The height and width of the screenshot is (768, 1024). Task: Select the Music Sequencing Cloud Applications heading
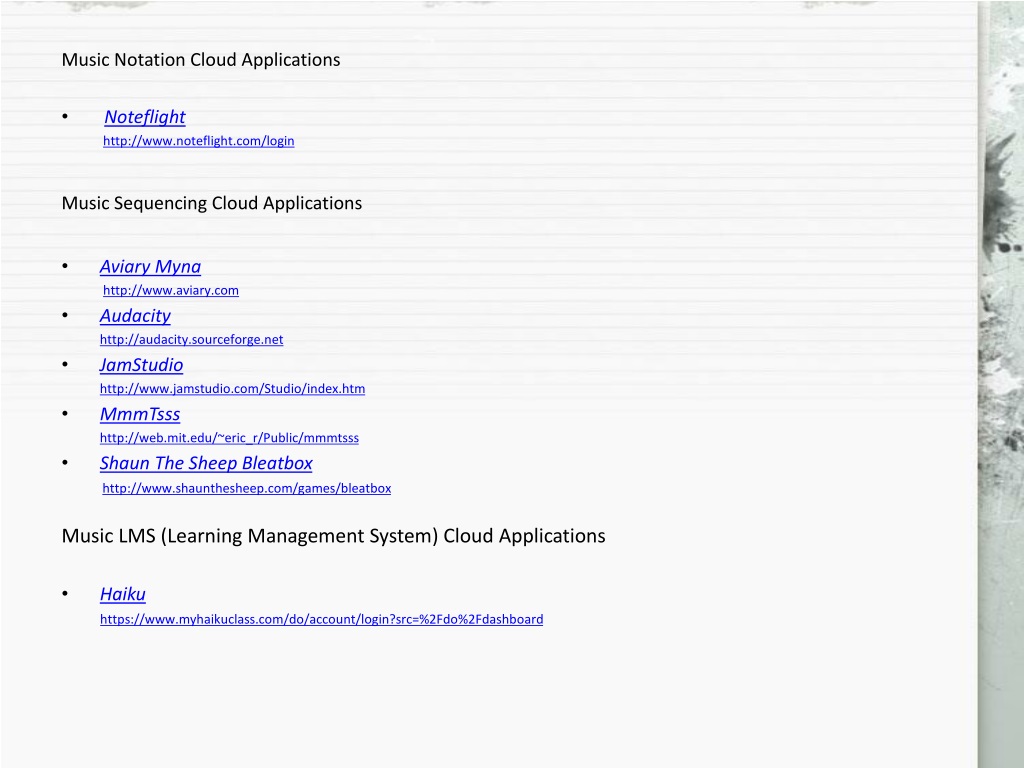click(x=212, y=204)
